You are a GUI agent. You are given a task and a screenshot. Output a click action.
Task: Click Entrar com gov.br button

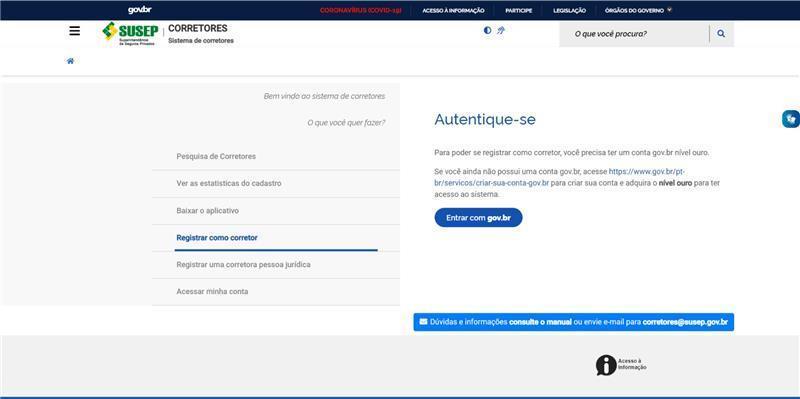pyautogui.click(x=479, y=217)
